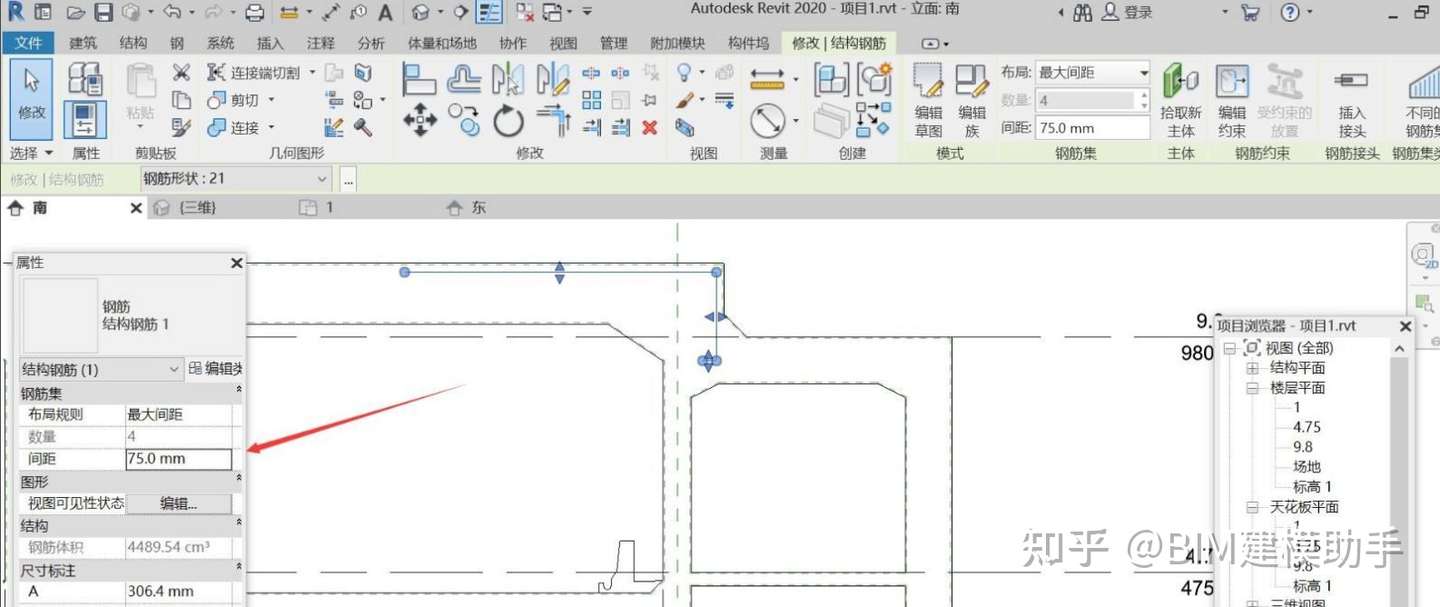Delete selection with red X
The width and height of the screenshot is (1440, 607).
click(x=650, y=127)
